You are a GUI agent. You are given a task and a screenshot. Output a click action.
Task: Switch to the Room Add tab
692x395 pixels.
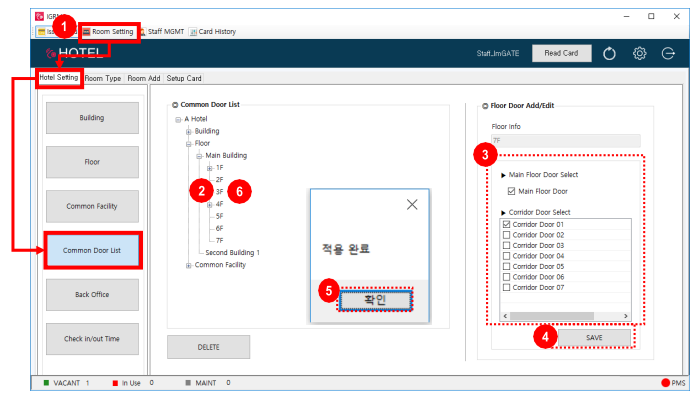coord(144,78)
